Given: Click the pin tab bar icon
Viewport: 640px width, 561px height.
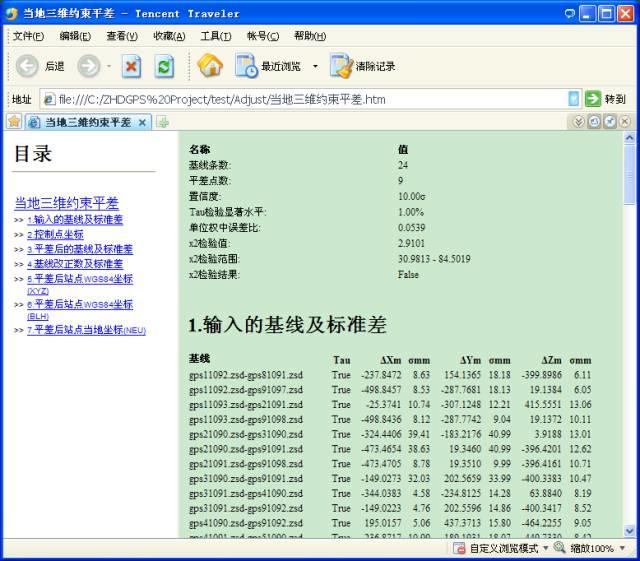Looking at the screenshot, I should pos(609,122).
